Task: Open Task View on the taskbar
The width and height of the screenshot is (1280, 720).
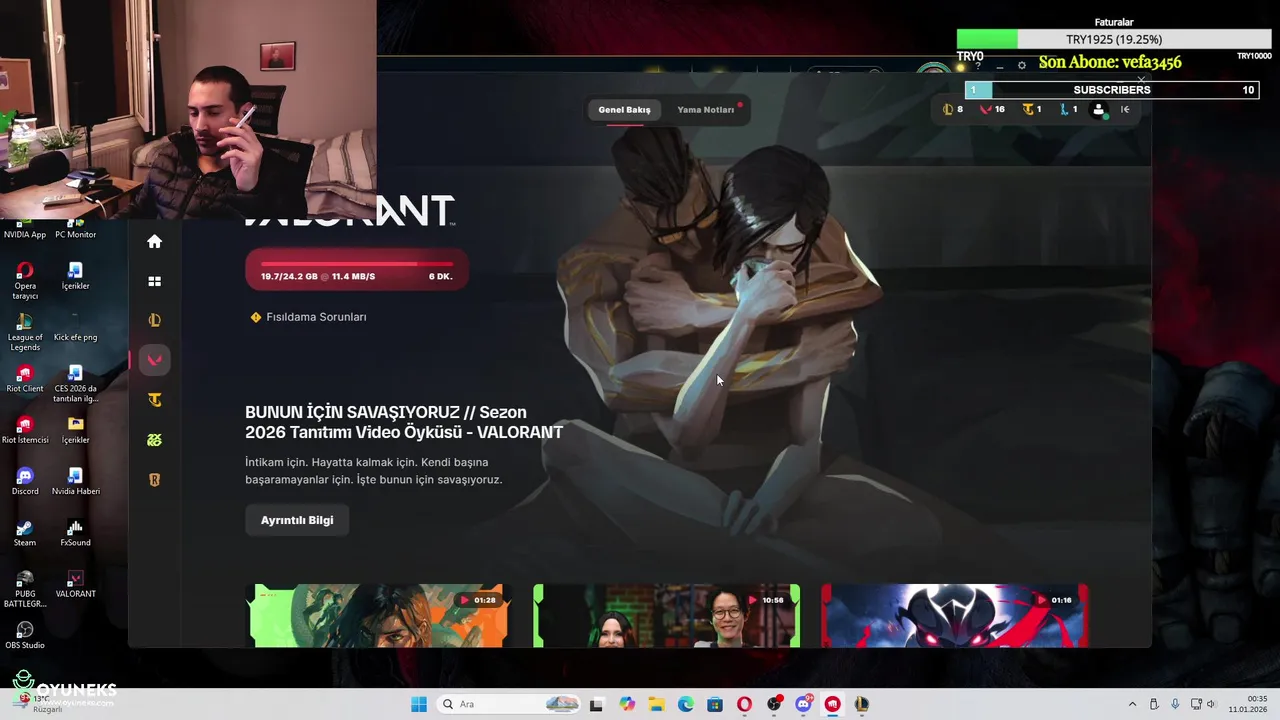Action: (597, 704)
